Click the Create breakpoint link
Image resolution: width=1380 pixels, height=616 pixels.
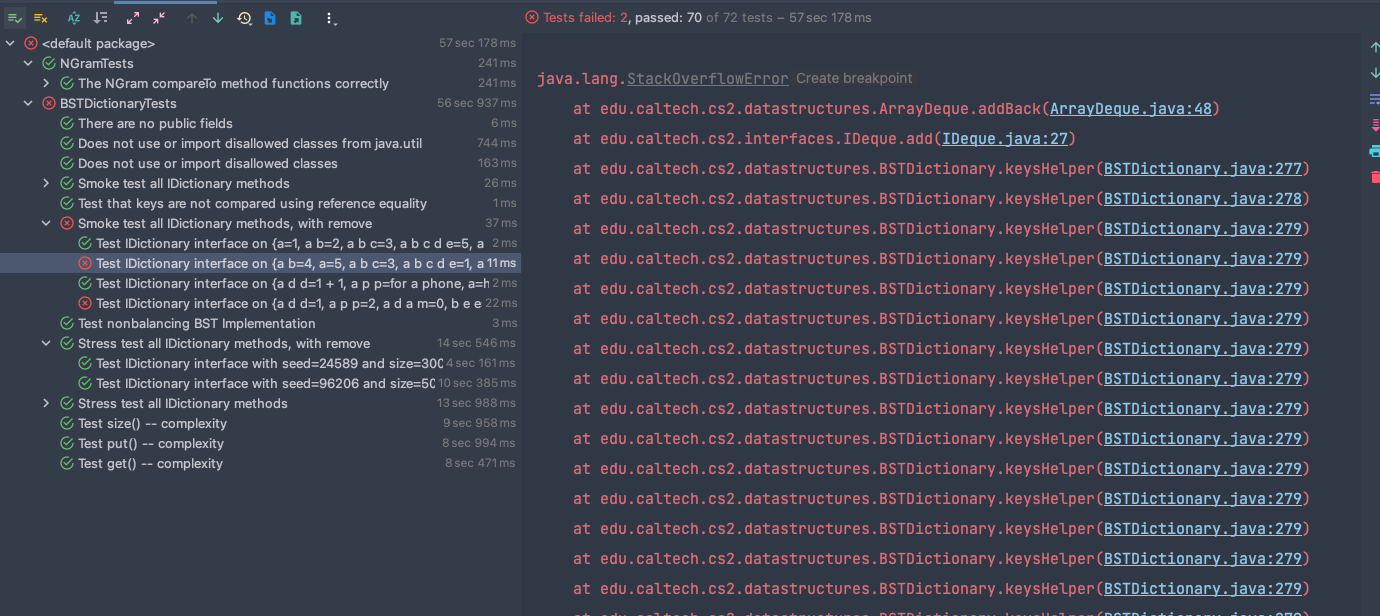(x=853, y=78)
